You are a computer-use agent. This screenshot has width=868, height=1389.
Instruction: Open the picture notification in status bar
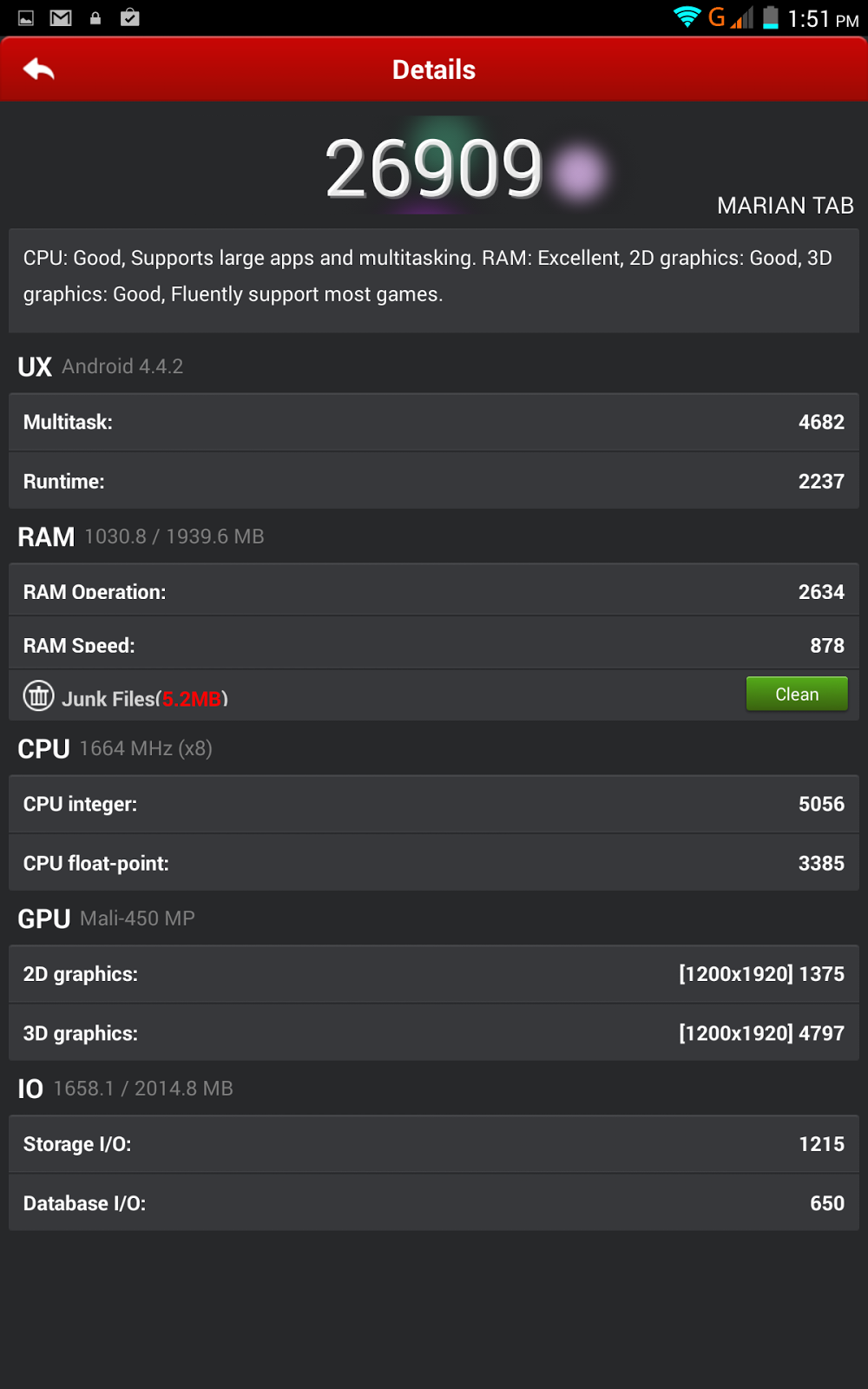(x=26, y=17)
